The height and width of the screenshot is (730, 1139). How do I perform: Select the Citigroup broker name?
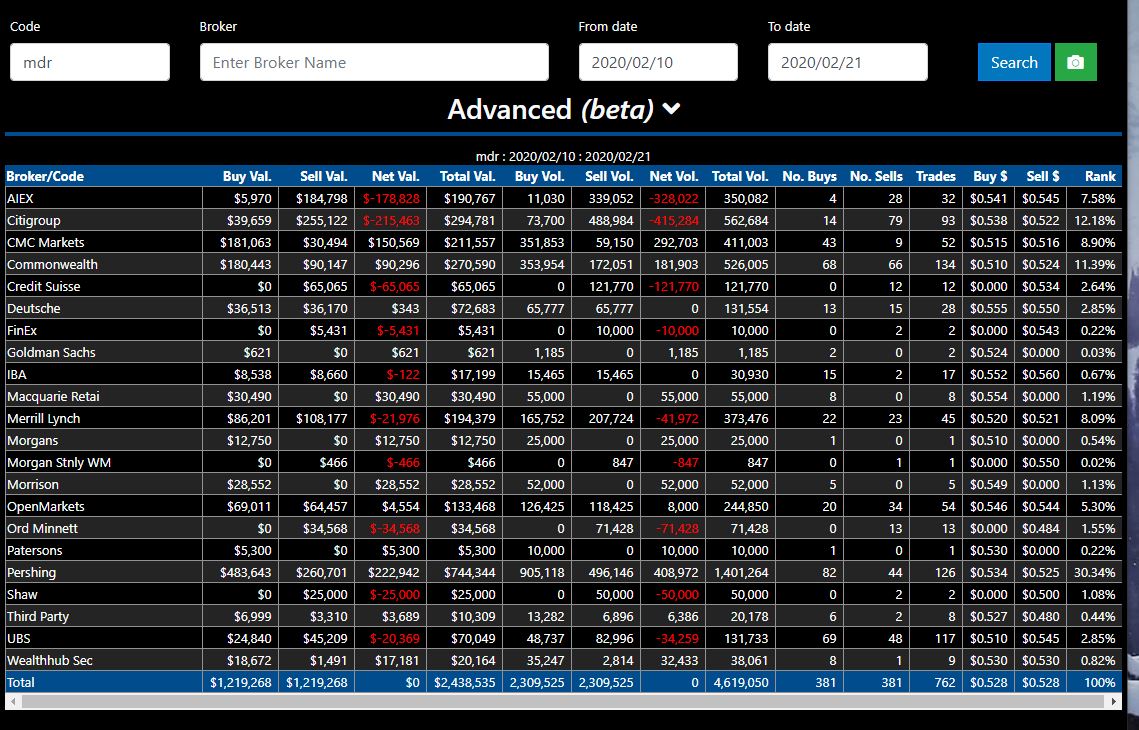point(33,220)
